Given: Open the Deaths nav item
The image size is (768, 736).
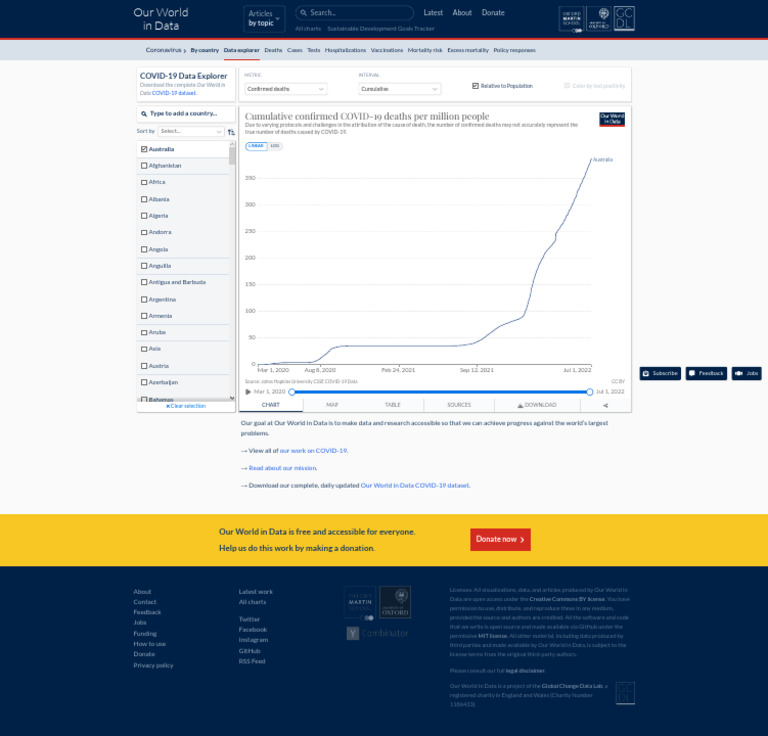Looking at the screenshot, I should click(x=273, y=50).
